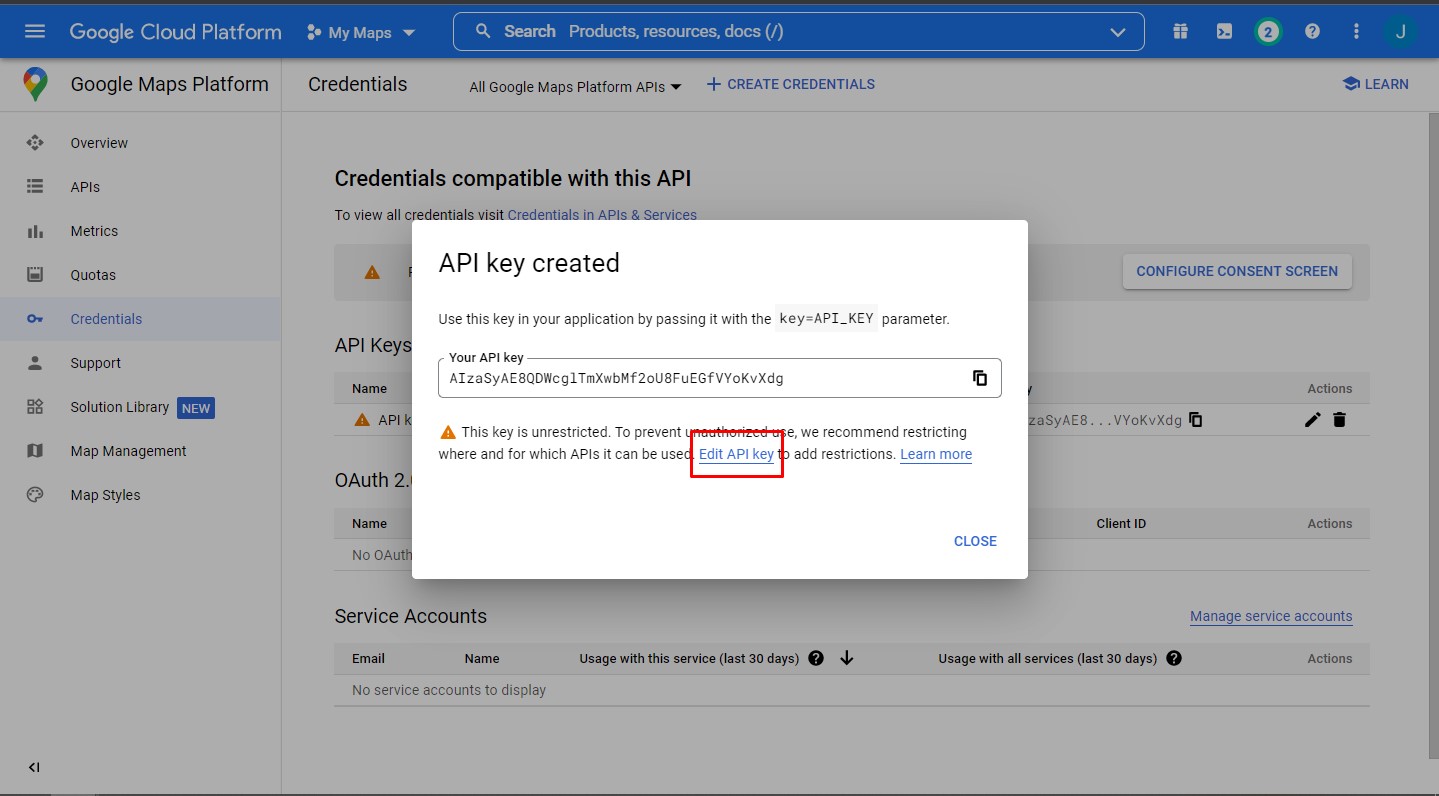Click help icon beside usage with this service
Screen dimensions: 1439x796
[x=816, y=658]
